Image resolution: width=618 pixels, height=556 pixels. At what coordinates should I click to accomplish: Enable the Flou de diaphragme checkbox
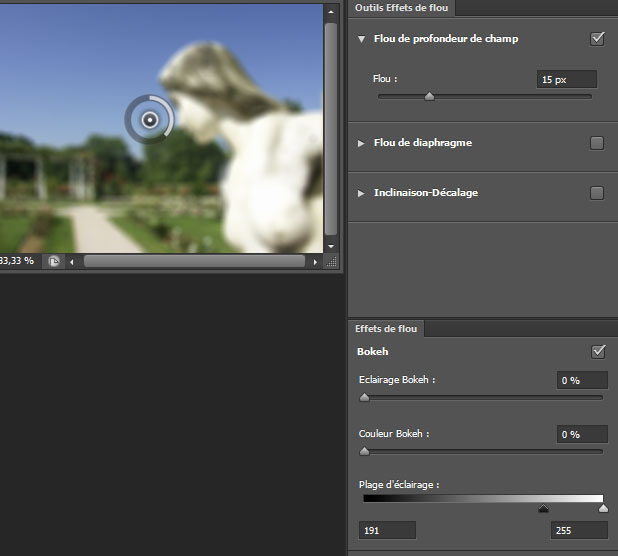pyautogui.click(x=597, y=143)
